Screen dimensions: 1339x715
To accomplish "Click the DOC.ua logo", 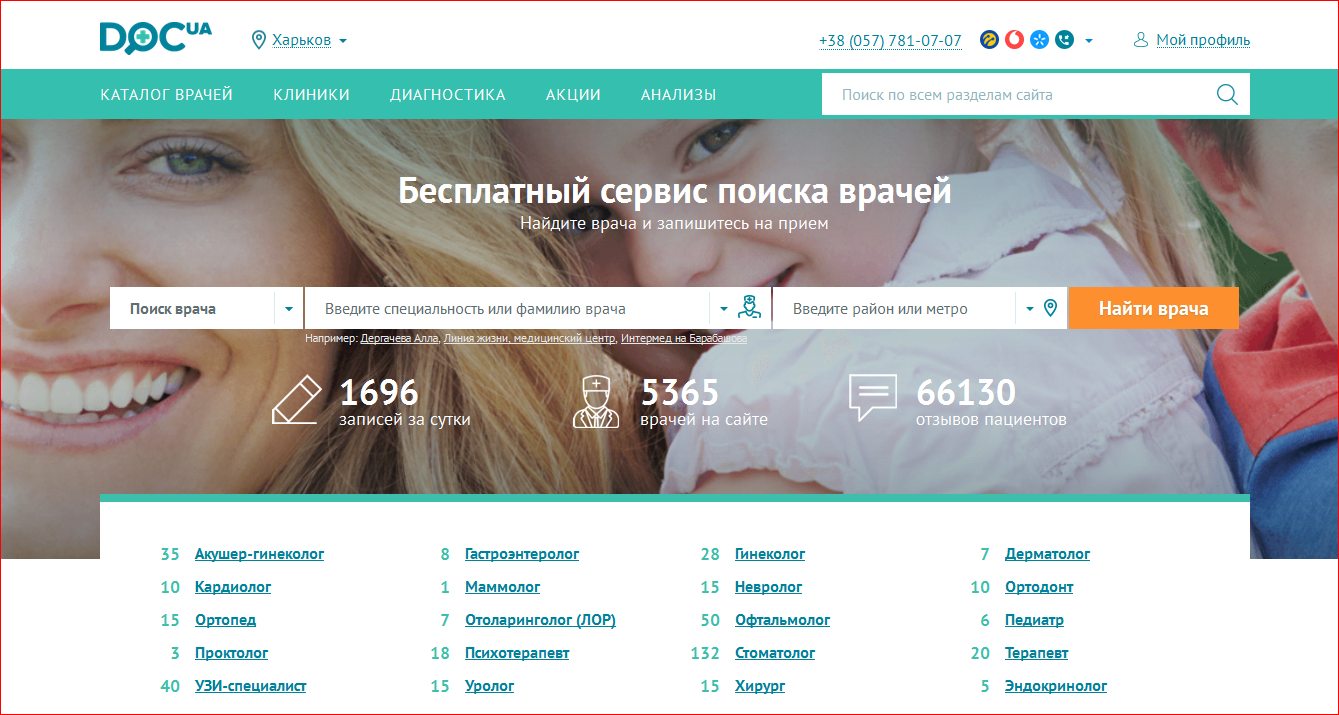I will (x=155, y=38).
